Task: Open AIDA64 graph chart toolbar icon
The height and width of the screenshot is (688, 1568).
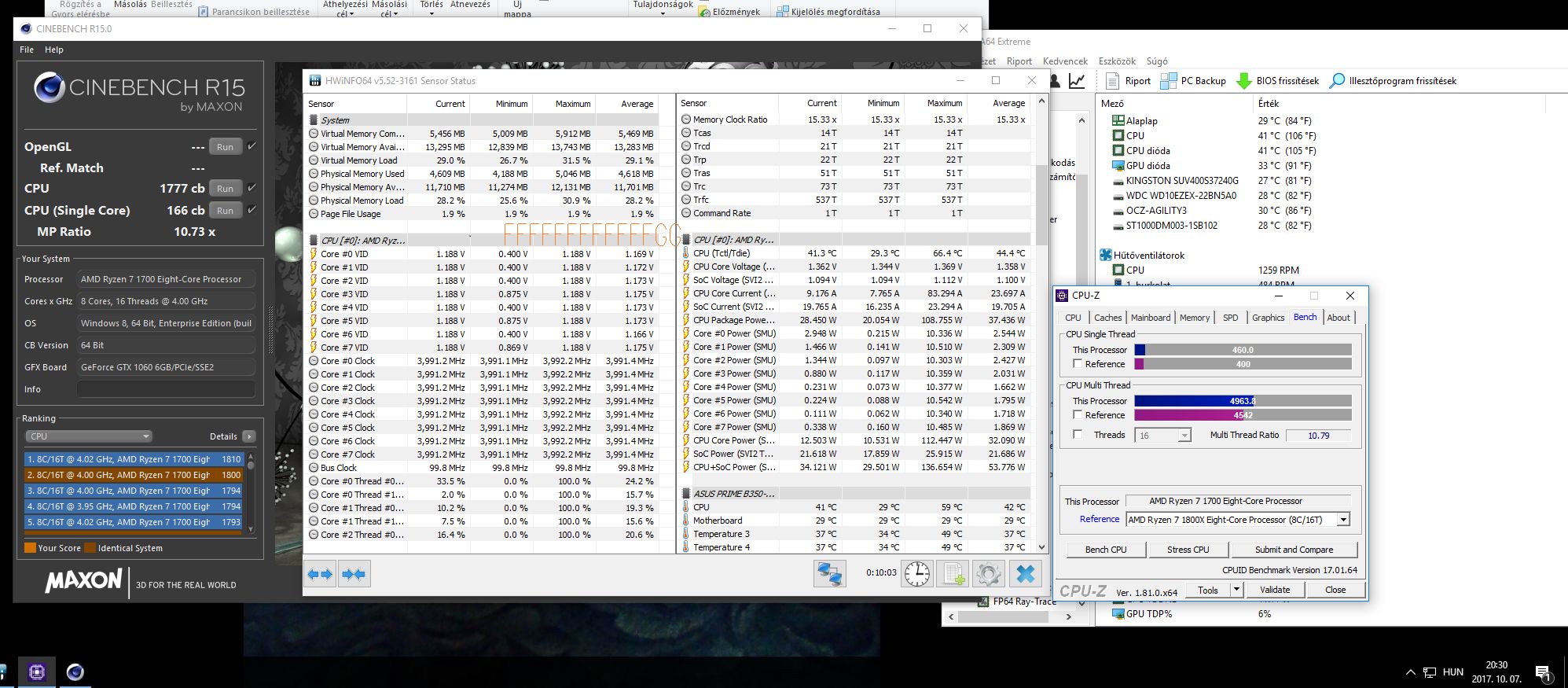Action: pyautogui.click(x=1077, y=80)
